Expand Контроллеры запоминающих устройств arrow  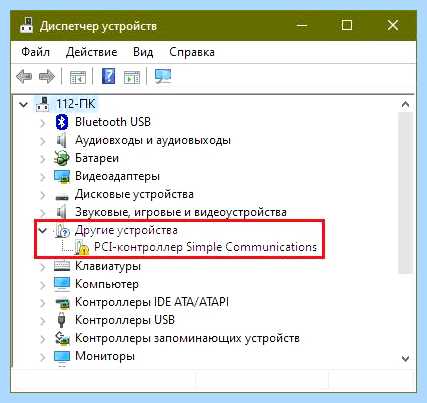click(42, 339)
